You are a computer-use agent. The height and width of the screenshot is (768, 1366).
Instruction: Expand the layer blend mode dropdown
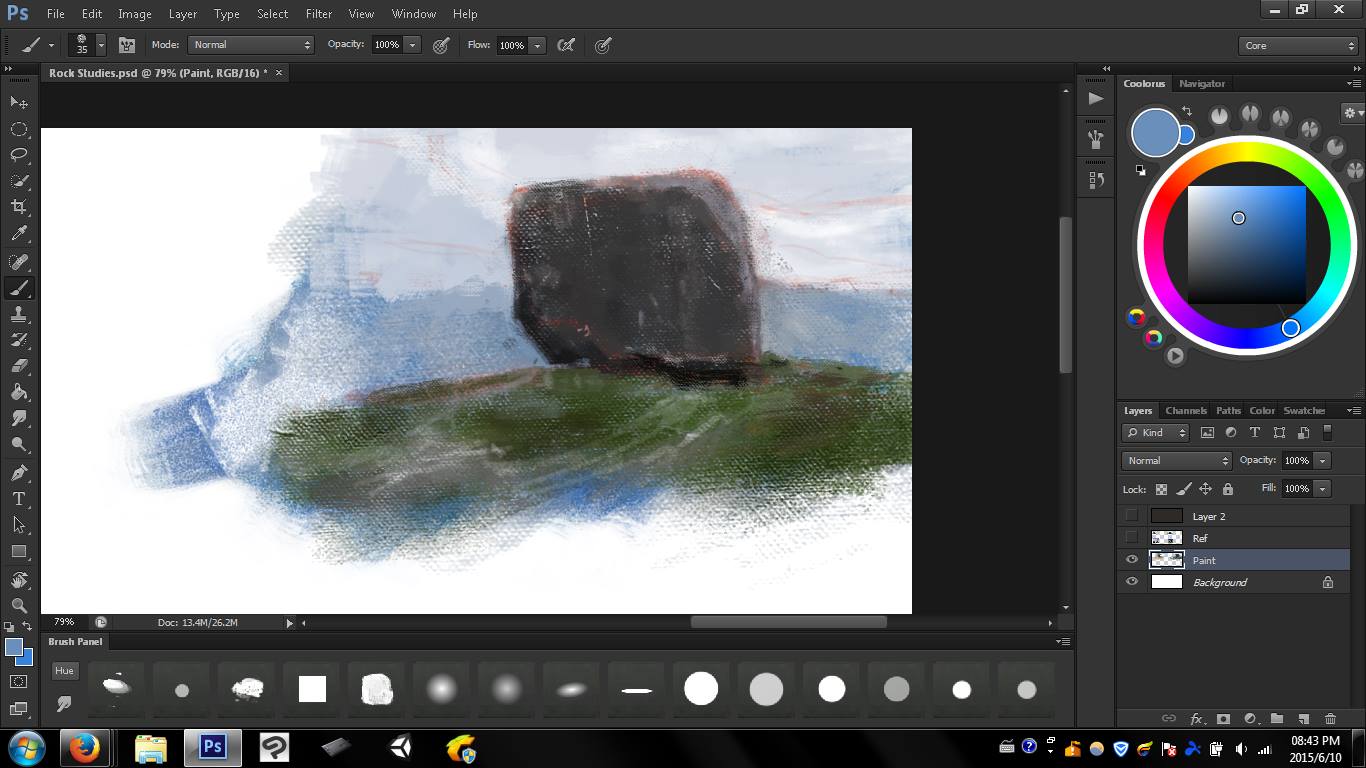tap(1177, 461)
